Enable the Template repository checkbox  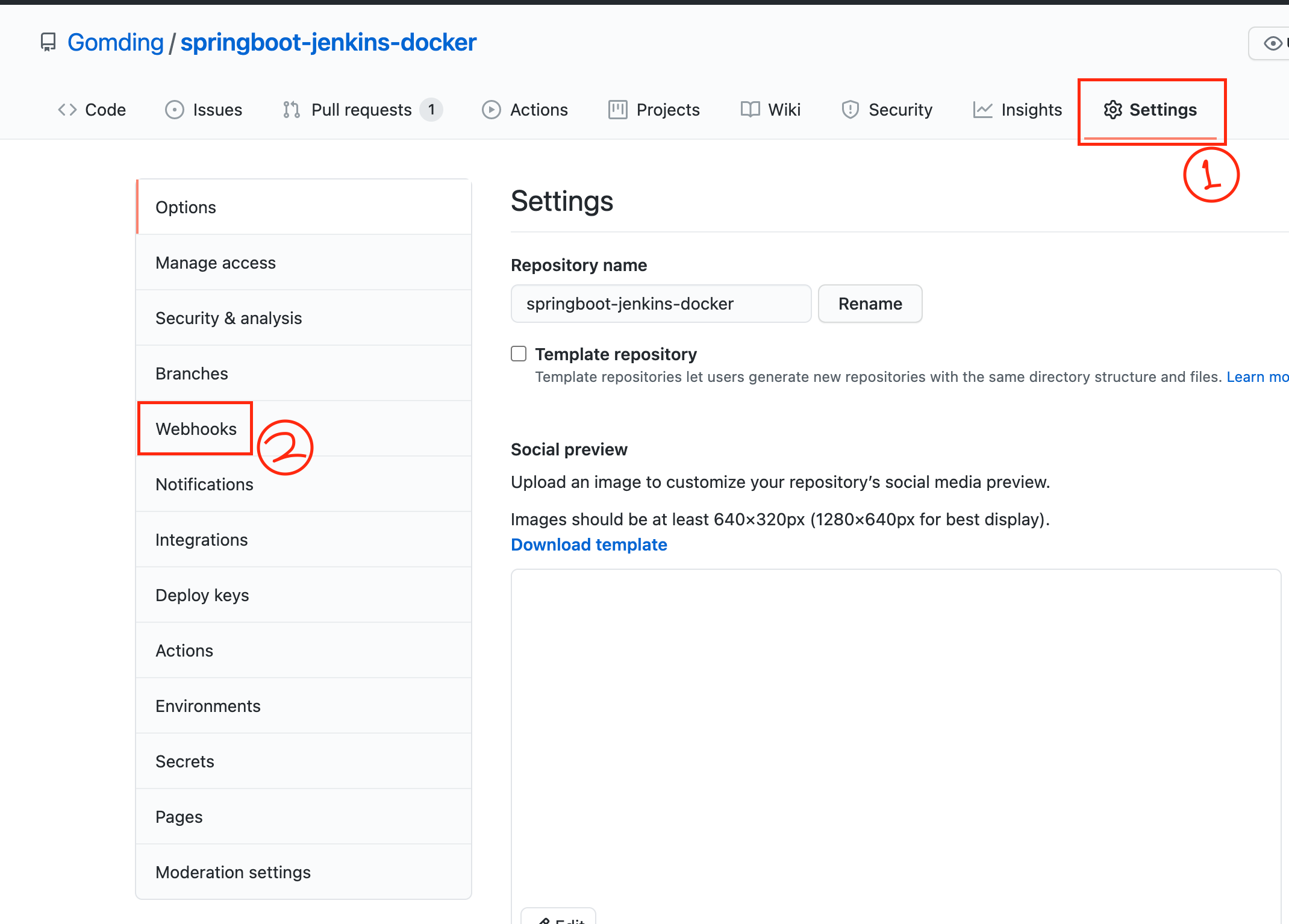(519, 354)
